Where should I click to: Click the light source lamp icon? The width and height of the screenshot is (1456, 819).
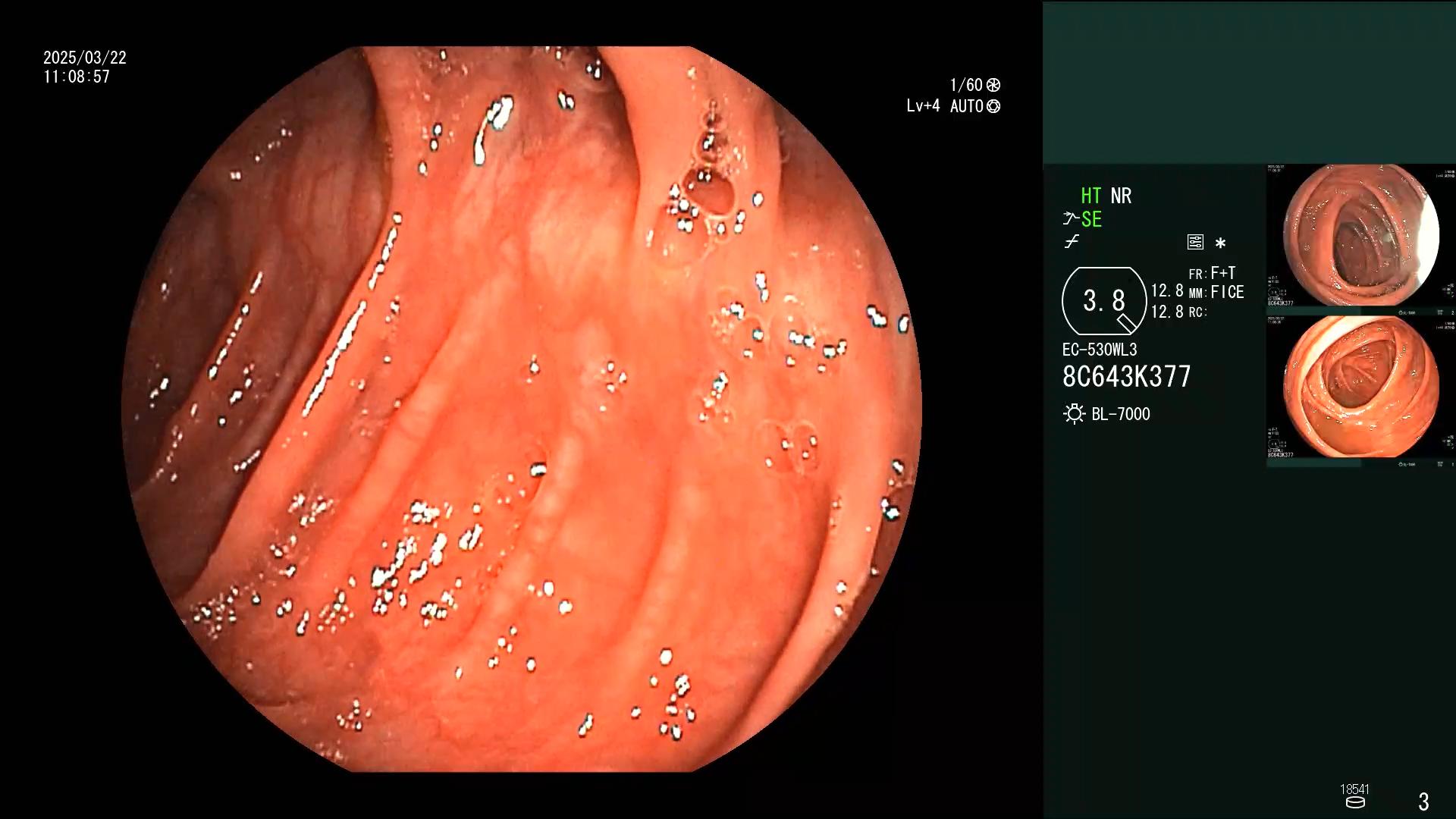(1074, 414)
